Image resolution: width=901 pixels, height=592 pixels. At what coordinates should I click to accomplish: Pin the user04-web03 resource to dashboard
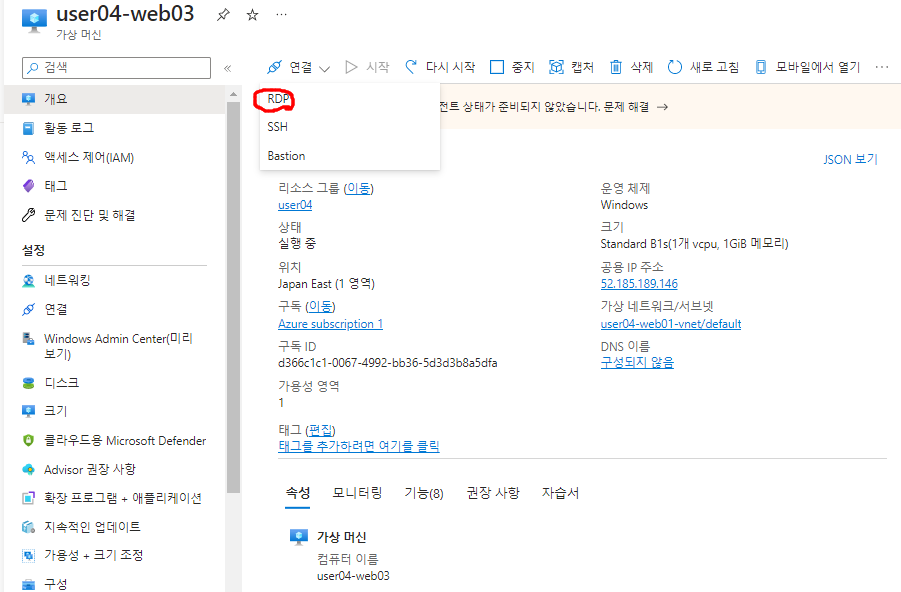[223, 15]
